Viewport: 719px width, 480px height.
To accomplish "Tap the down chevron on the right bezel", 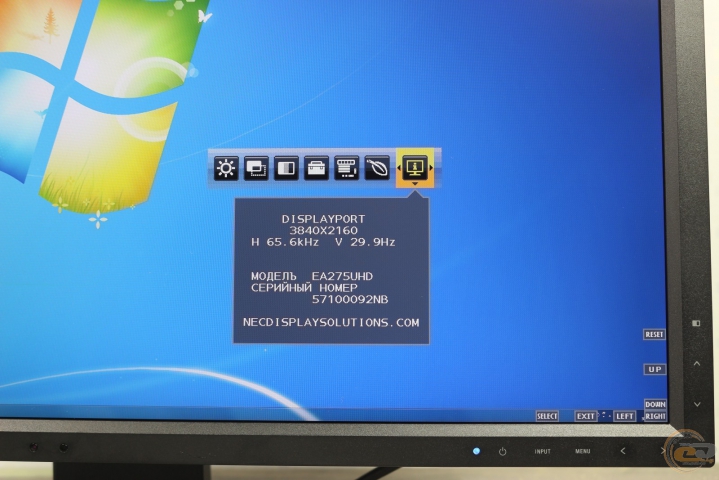I will tap(697, 404).
